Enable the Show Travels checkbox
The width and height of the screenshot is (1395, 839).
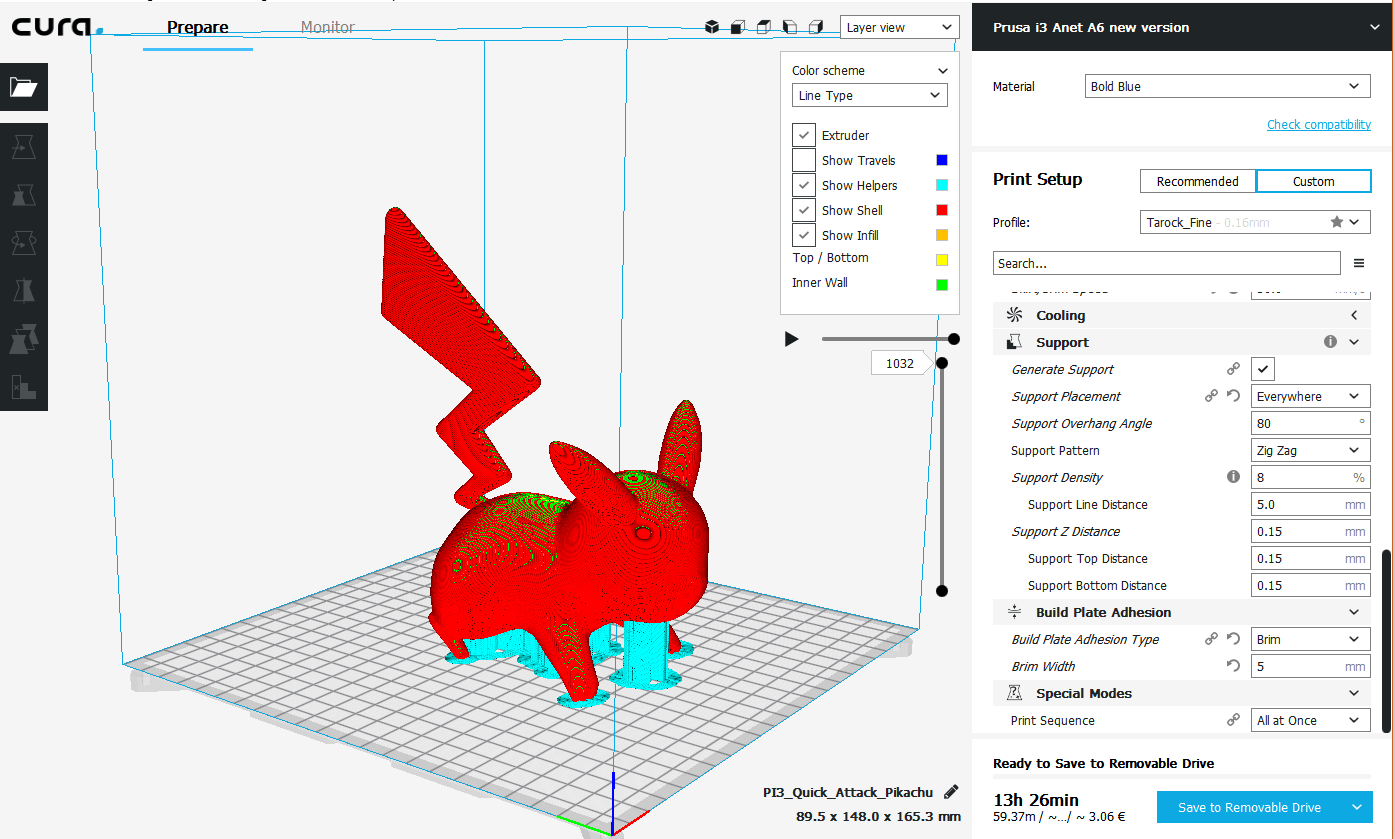(804, 160)
